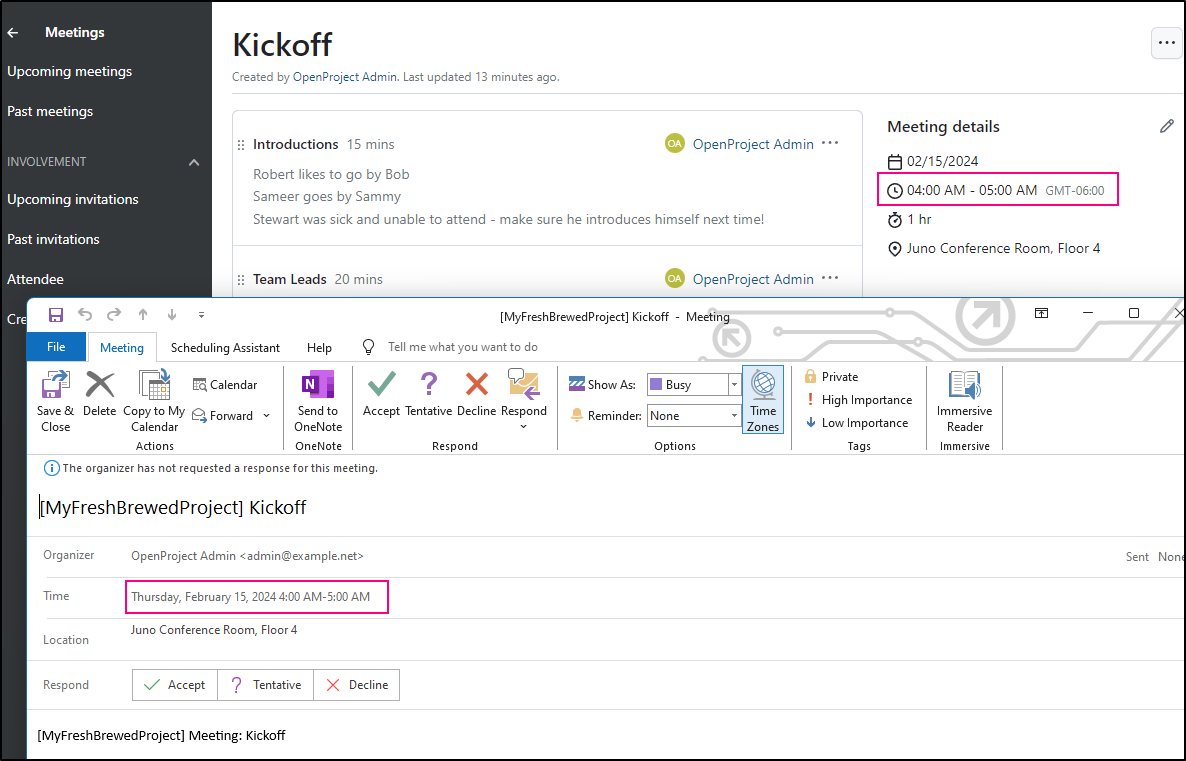Open Upcoming meetings in sidebar
The image size is (1186, 761).
(x=70, y=71)
